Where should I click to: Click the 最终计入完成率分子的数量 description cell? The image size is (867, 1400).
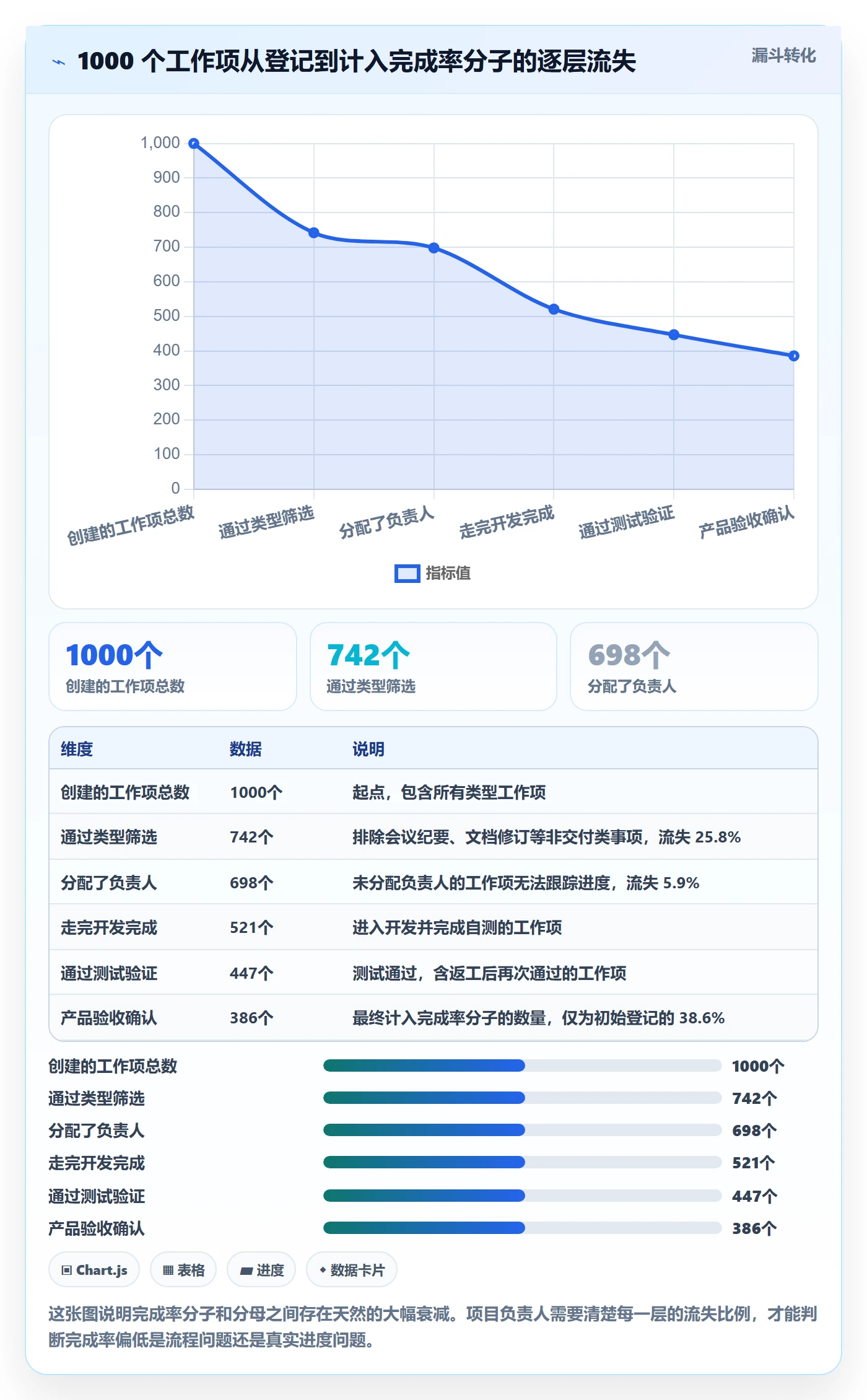coord(538,1018)
